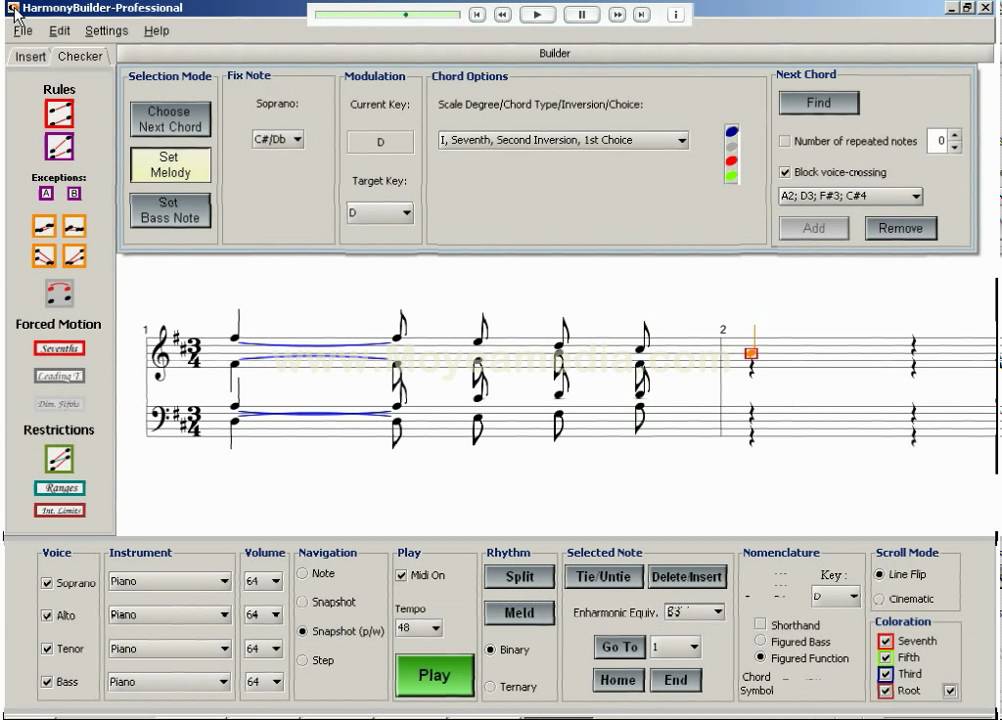This screenshot has width=1002, height=720.
Task: Increase the repeated notes stepper
Action: [954, 135]
